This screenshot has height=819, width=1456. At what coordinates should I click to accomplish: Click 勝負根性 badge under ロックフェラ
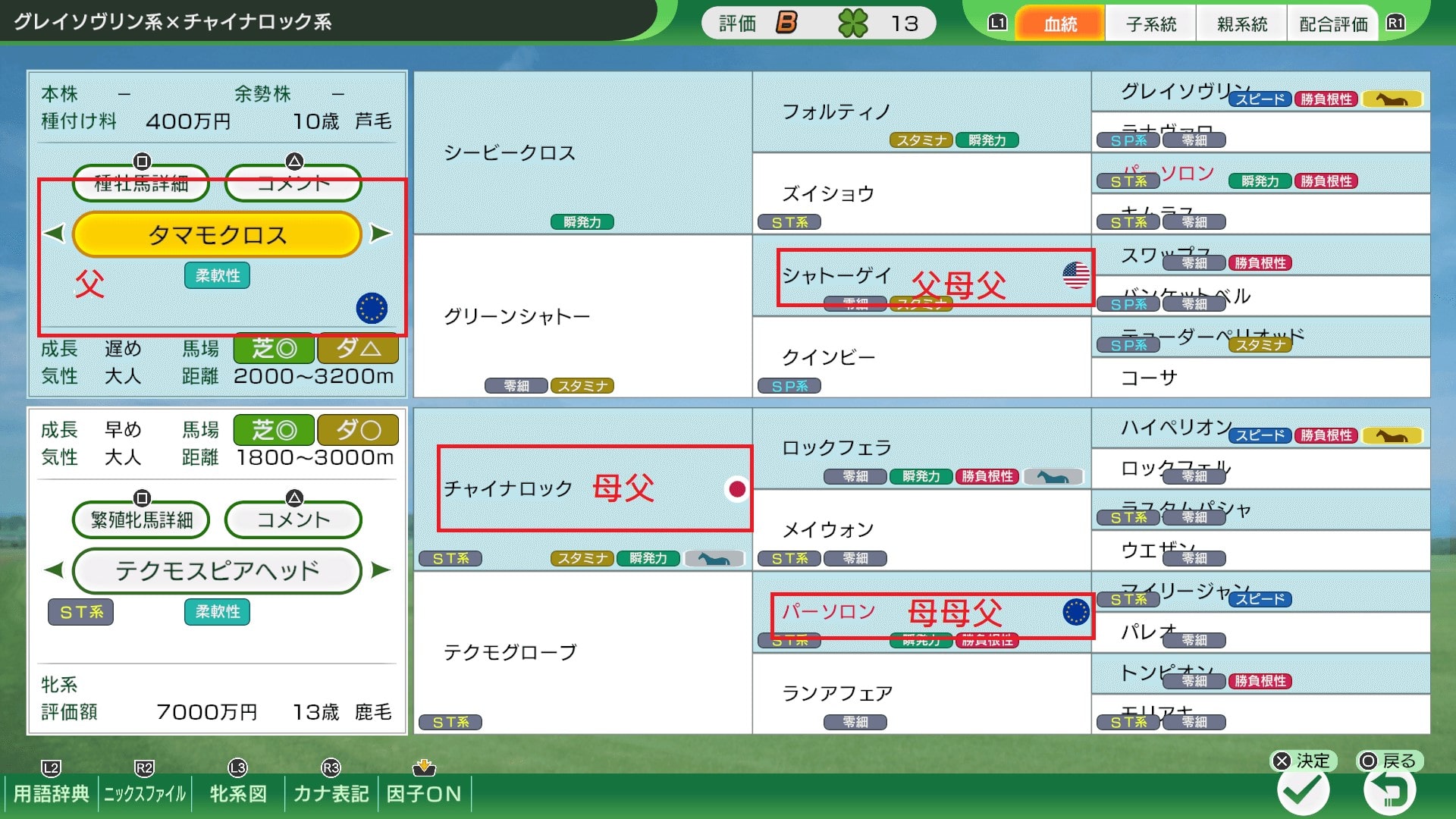pyautogui.click(x=987, y=476)
